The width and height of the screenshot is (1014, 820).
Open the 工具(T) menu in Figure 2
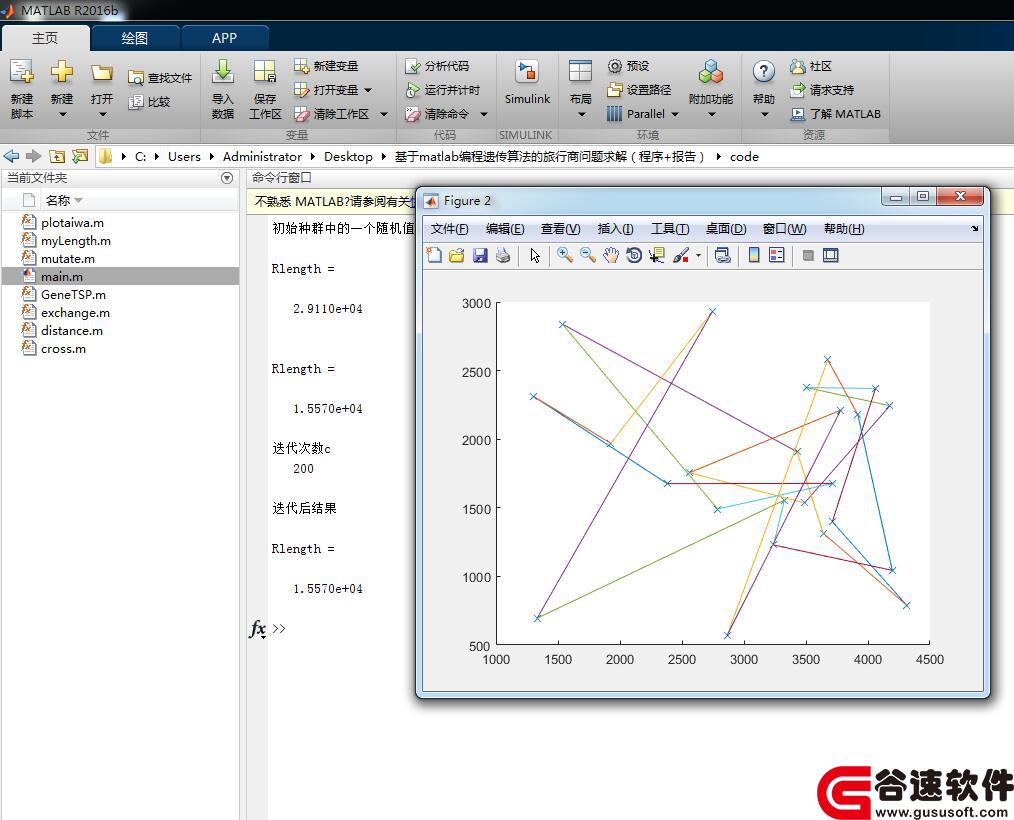coord(670,229)
